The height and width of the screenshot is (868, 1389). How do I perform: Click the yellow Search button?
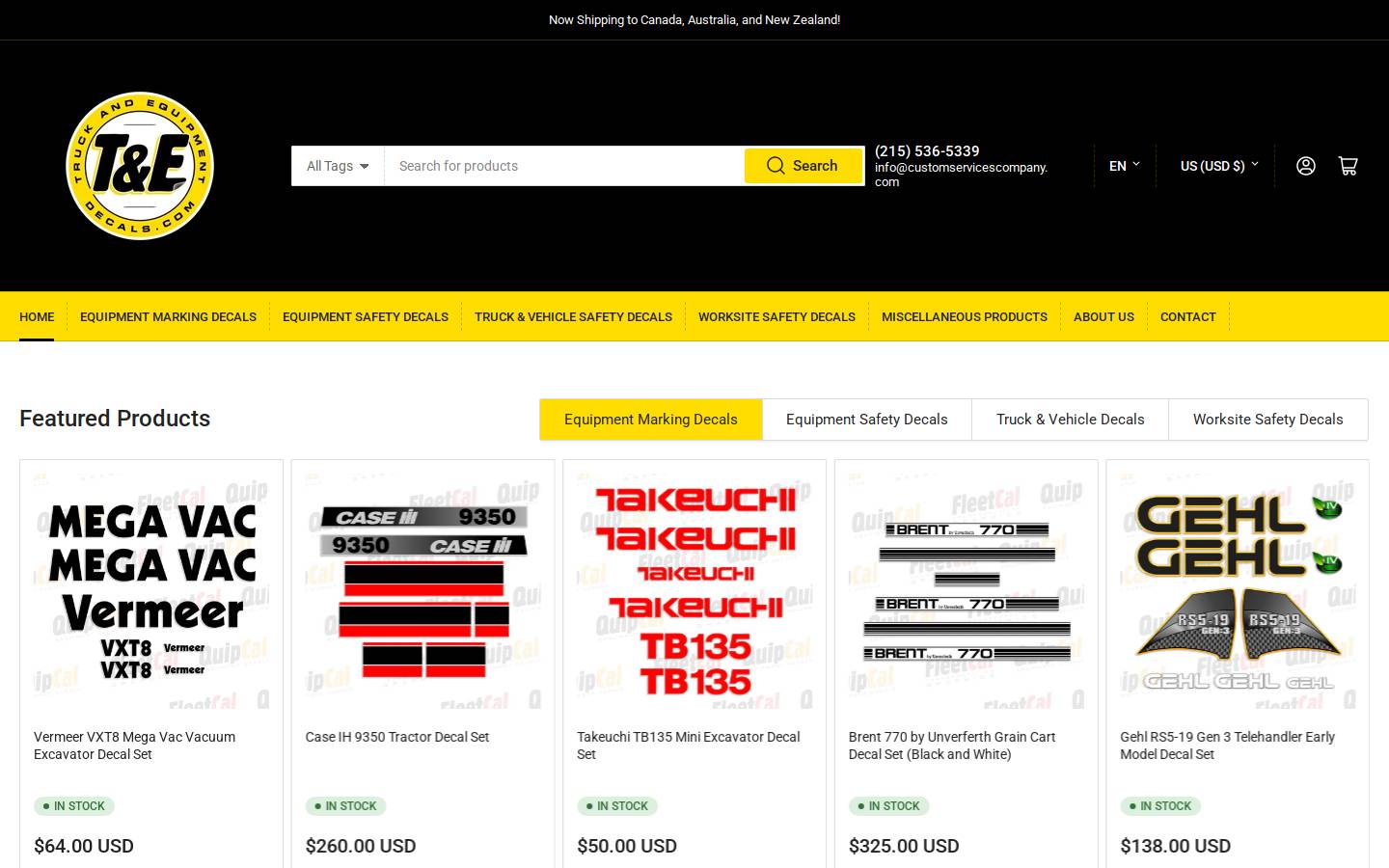pos(803,166)
